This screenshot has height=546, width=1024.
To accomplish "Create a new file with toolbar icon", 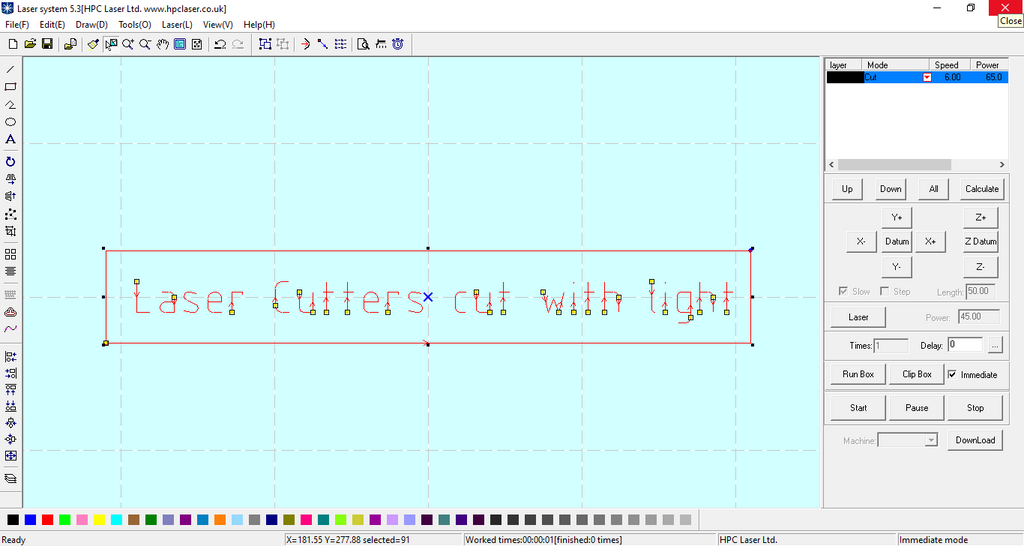I will 12,44.
